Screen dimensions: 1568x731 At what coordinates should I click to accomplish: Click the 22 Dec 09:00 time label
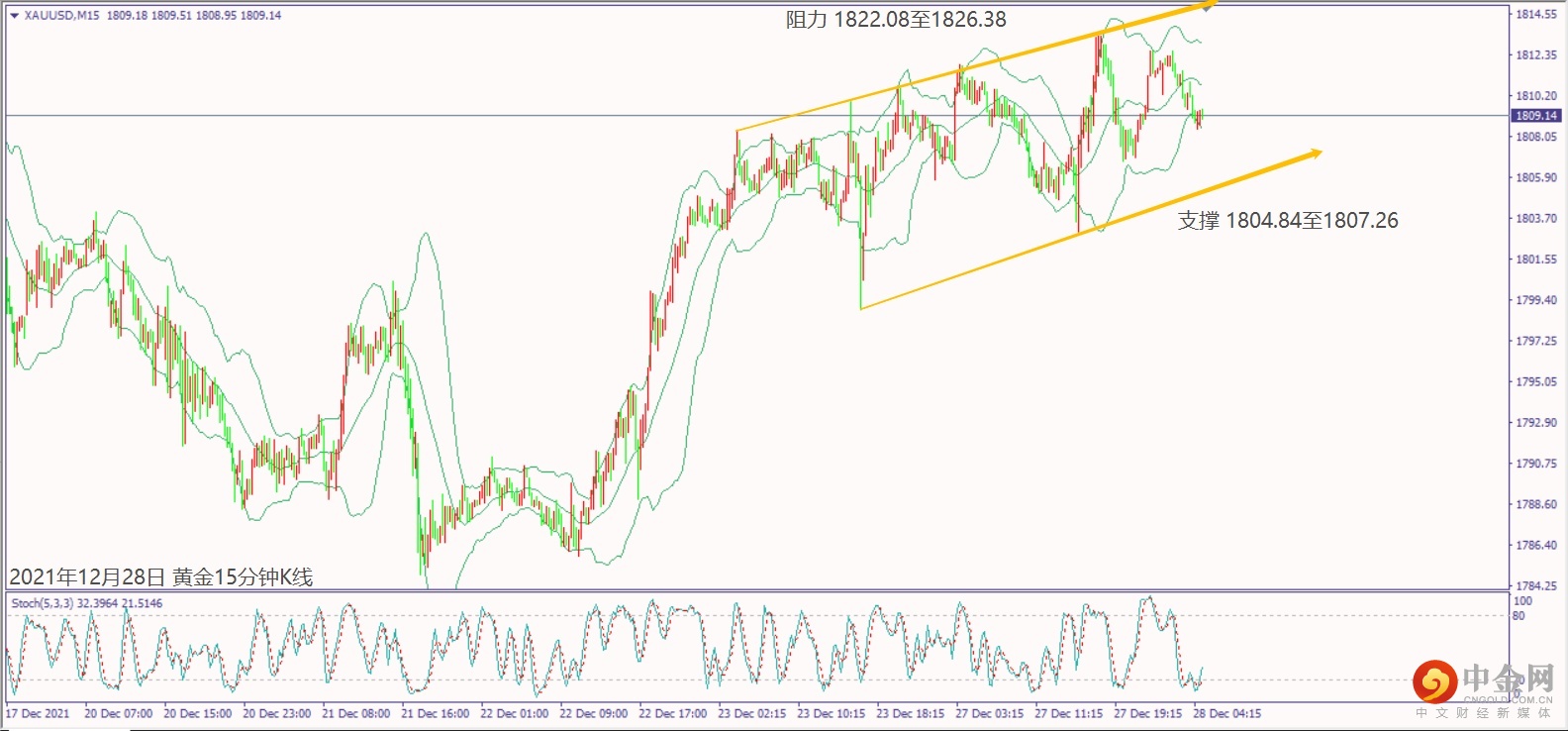coord(594,713)
